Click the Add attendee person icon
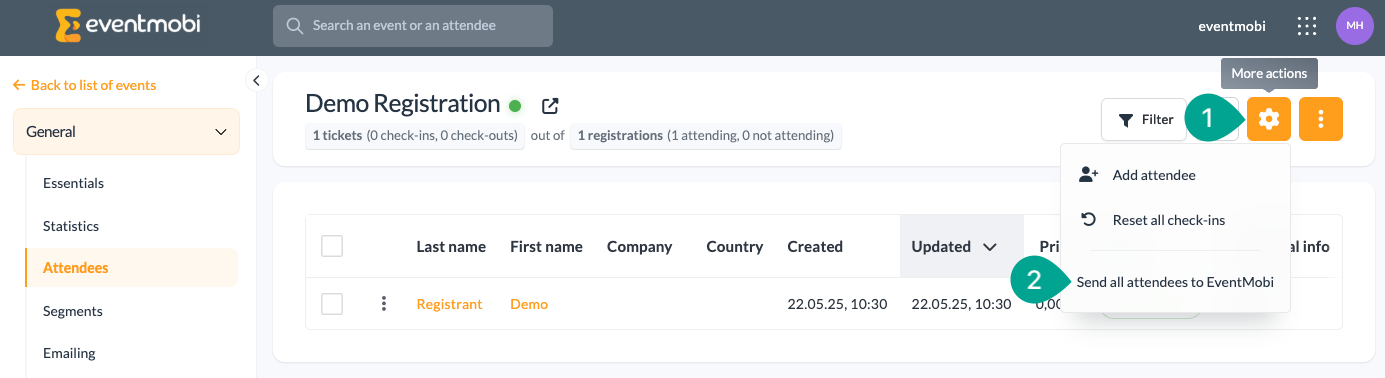 click(x=1089, y=175)
